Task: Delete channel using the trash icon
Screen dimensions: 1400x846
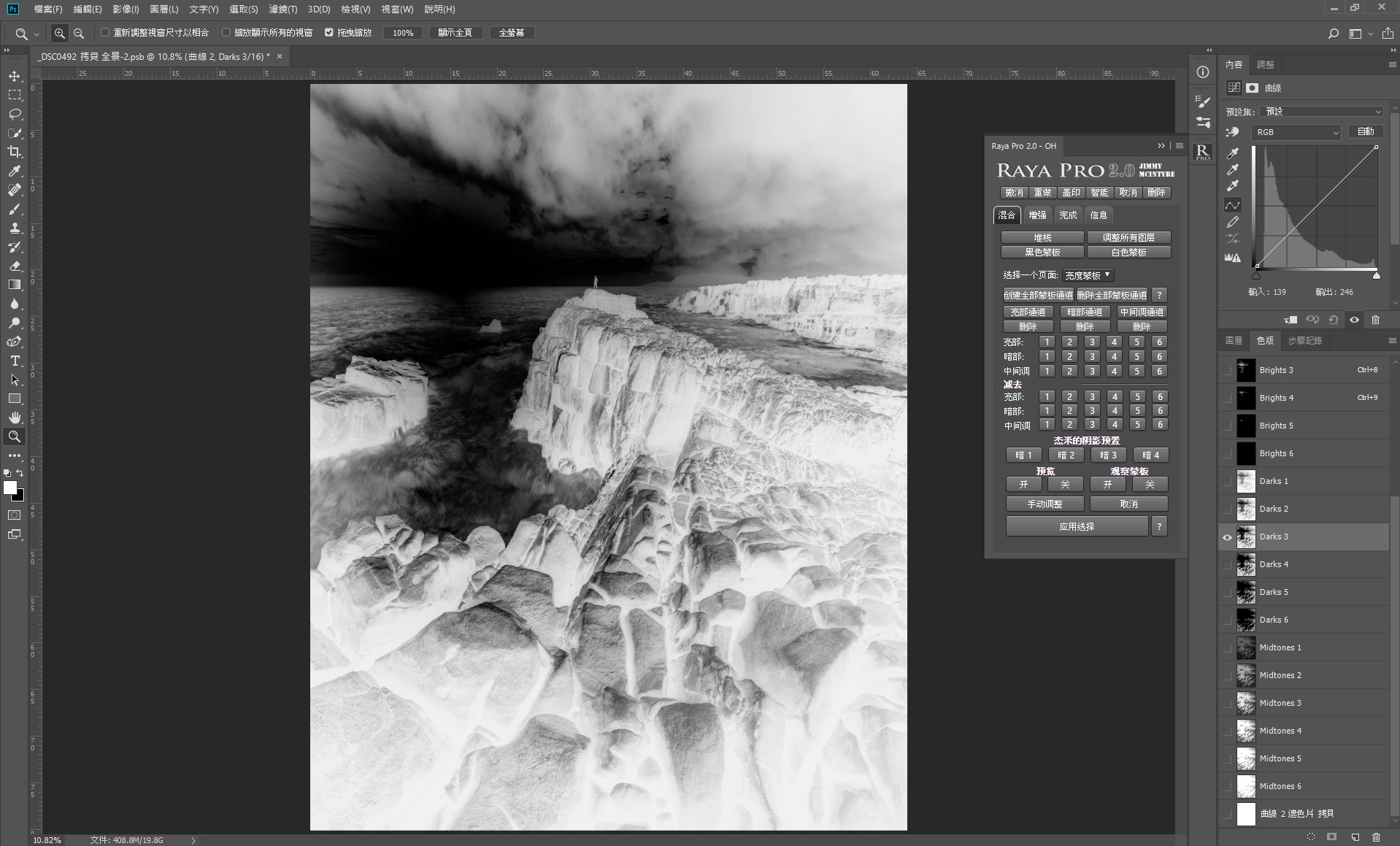Action: tap(1376, 837)
